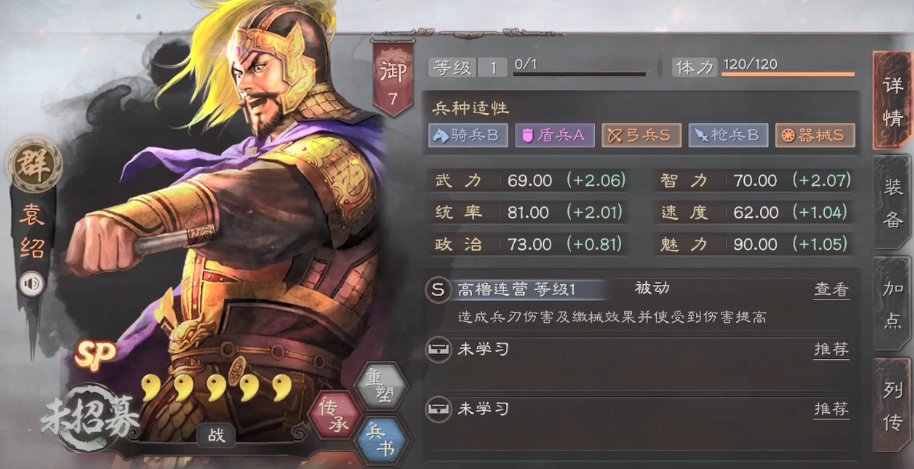Select the second unlearned skill slot icon
This screenshot has width=914, height=469.
(438, 409)
